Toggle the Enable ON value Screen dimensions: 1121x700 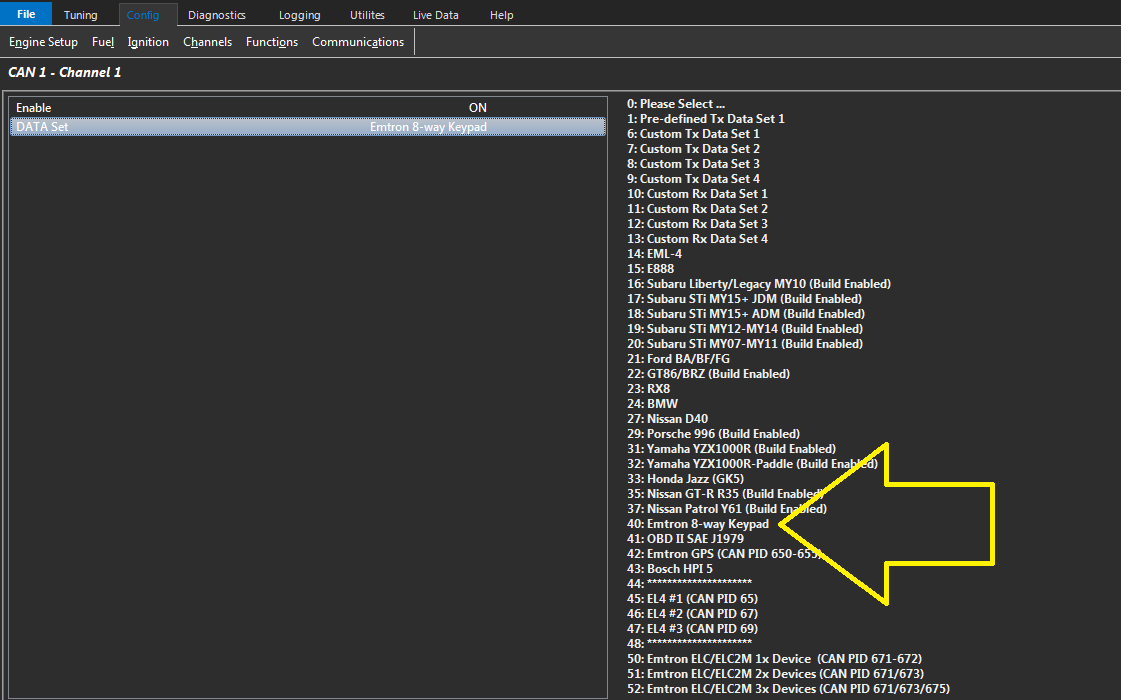[x=478, y=108]
